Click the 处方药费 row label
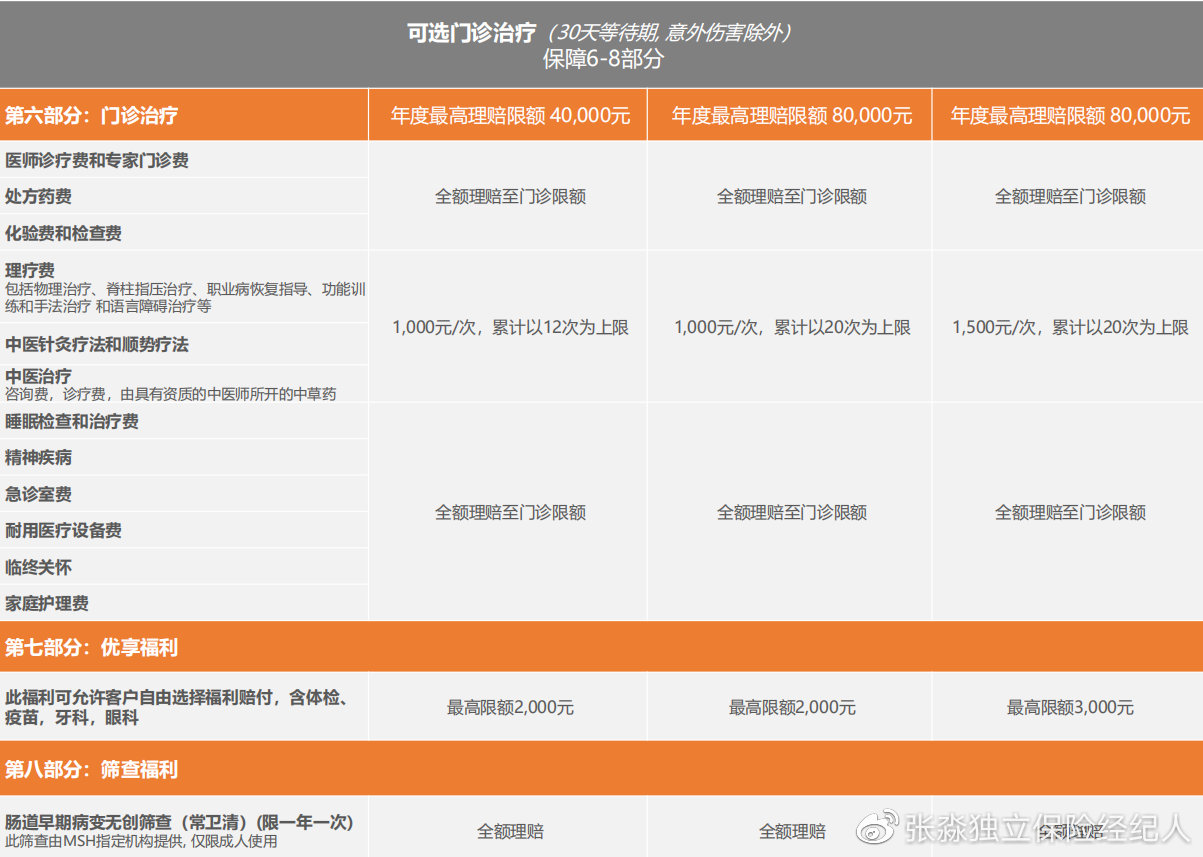Image resolution: width=1203 pixels, height=857 pixels. click(x=43, y=196)
